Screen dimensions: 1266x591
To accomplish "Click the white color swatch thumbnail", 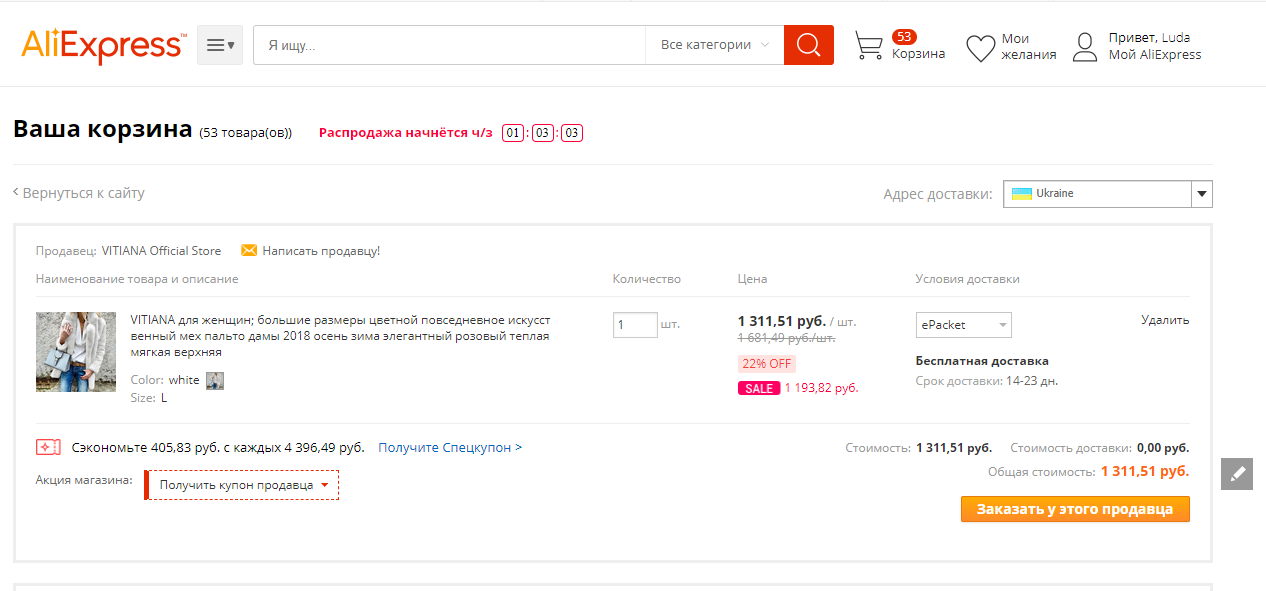I will pos(215,380).
